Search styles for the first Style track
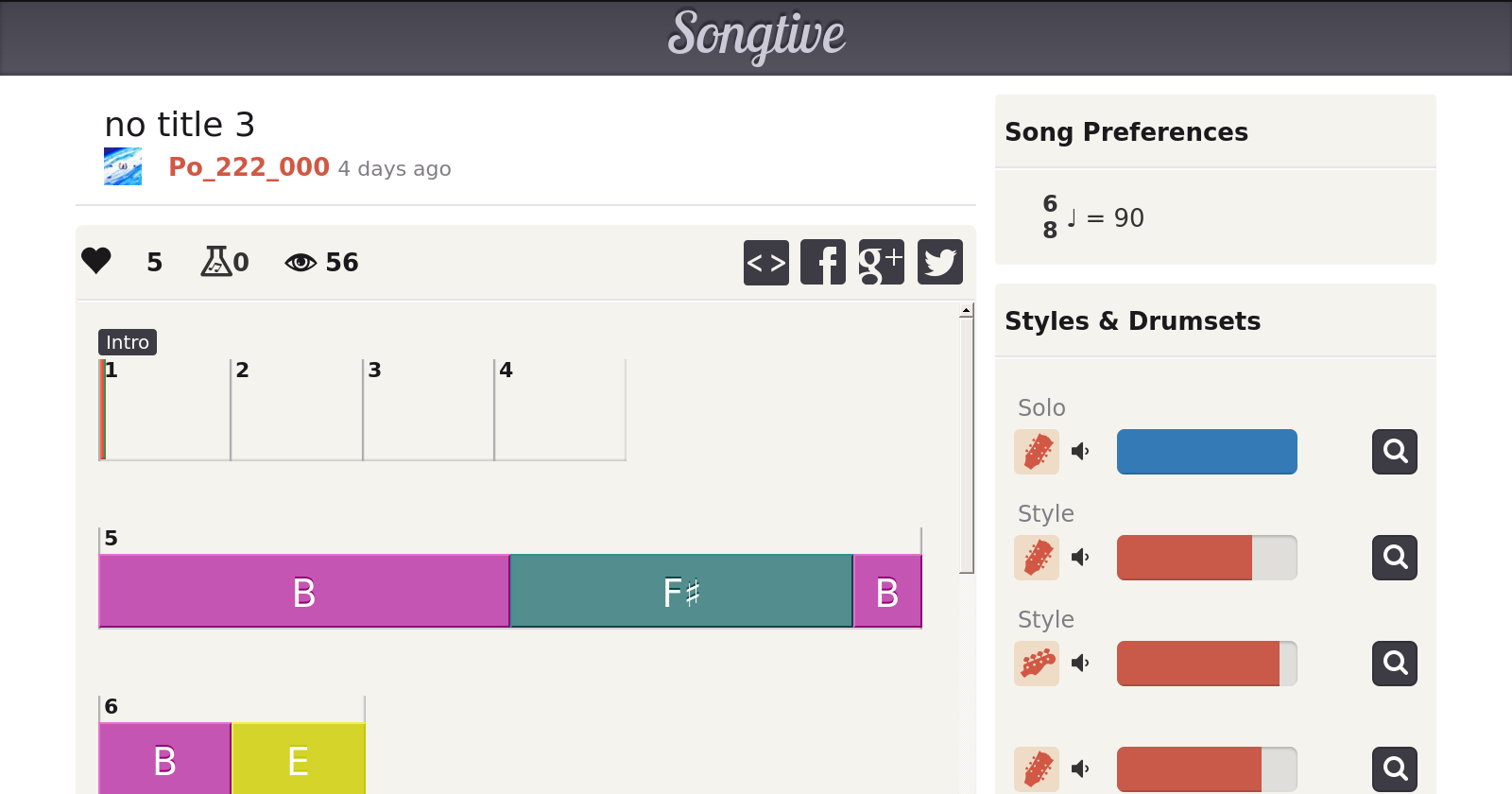 tap(1394, 558)
